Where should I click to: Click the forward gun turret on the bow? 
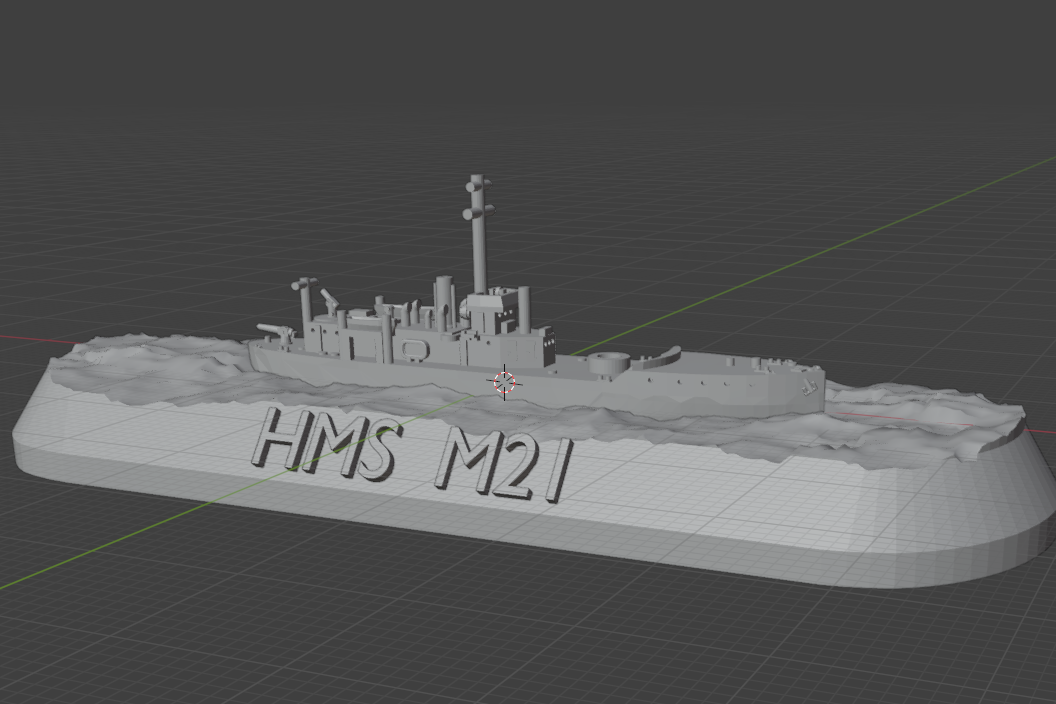[x=272, y=330]
